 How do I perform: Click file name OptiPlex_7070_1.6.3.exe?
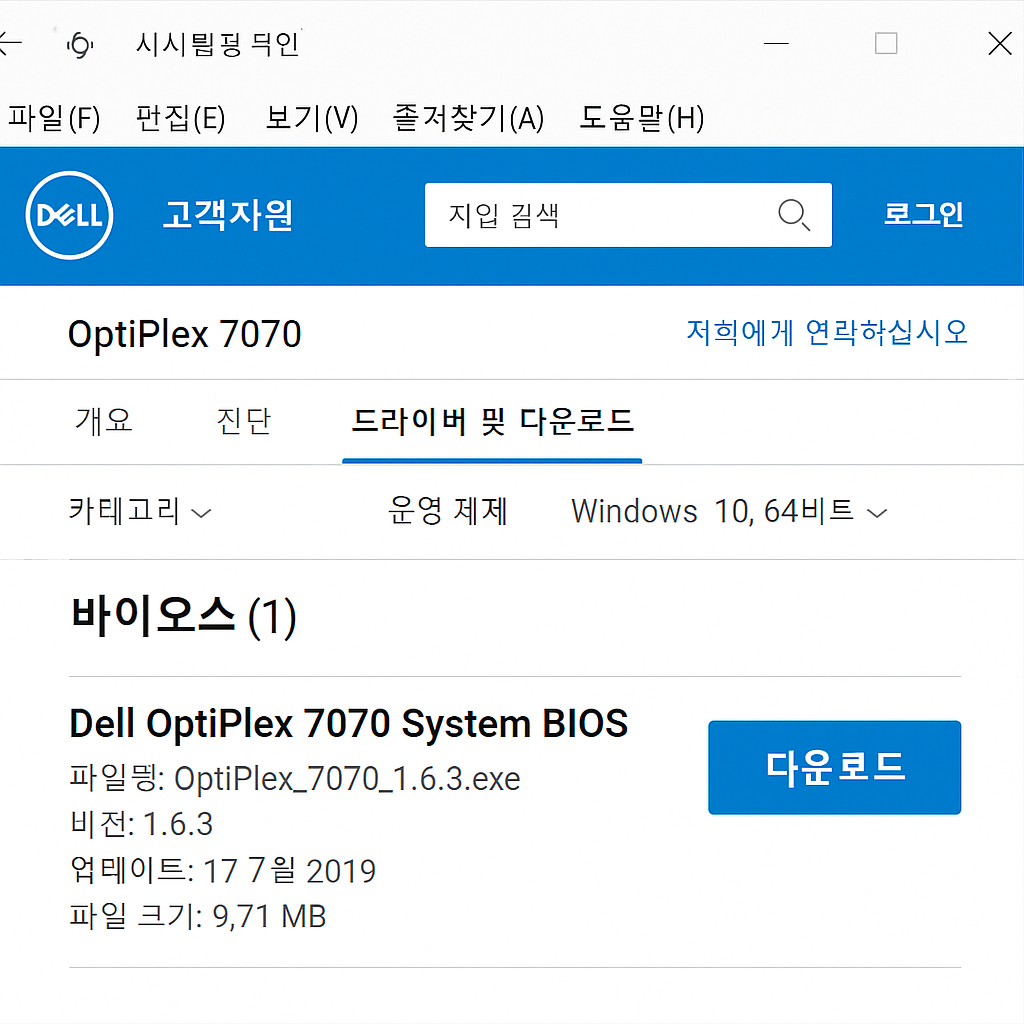(x=347, y=778)
